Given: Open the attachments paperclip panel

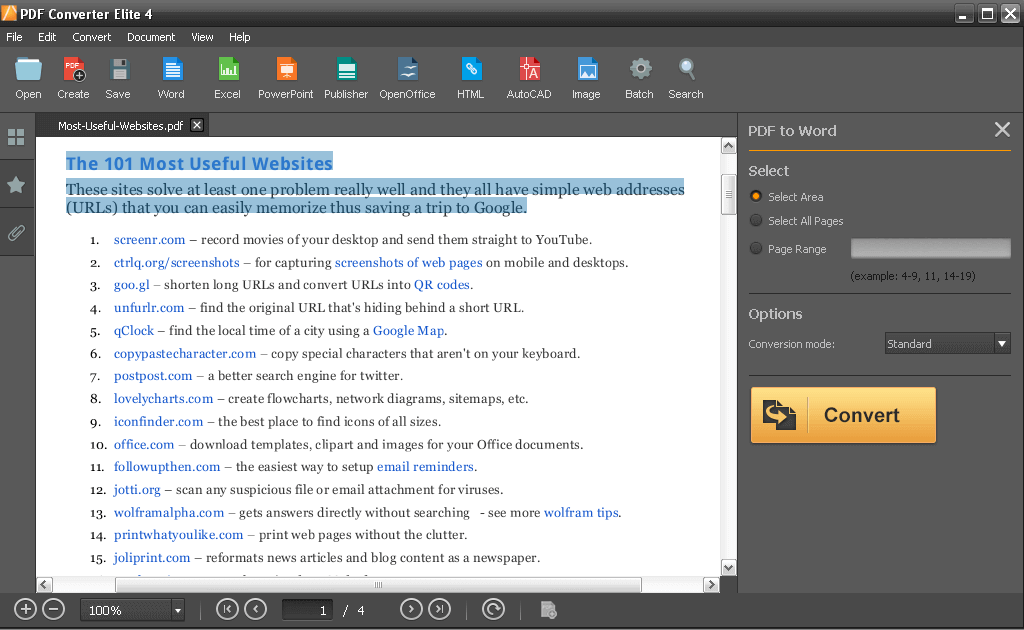Looking at the screenshot, I should point(16,232).
